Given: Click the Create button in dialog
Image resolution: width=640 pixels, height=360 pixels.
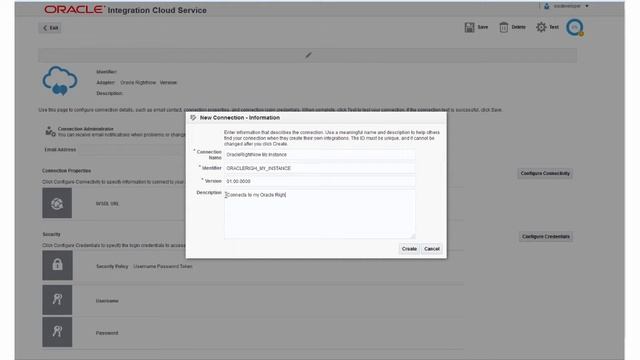Looking at the screenshot, I should coord(409,249).
